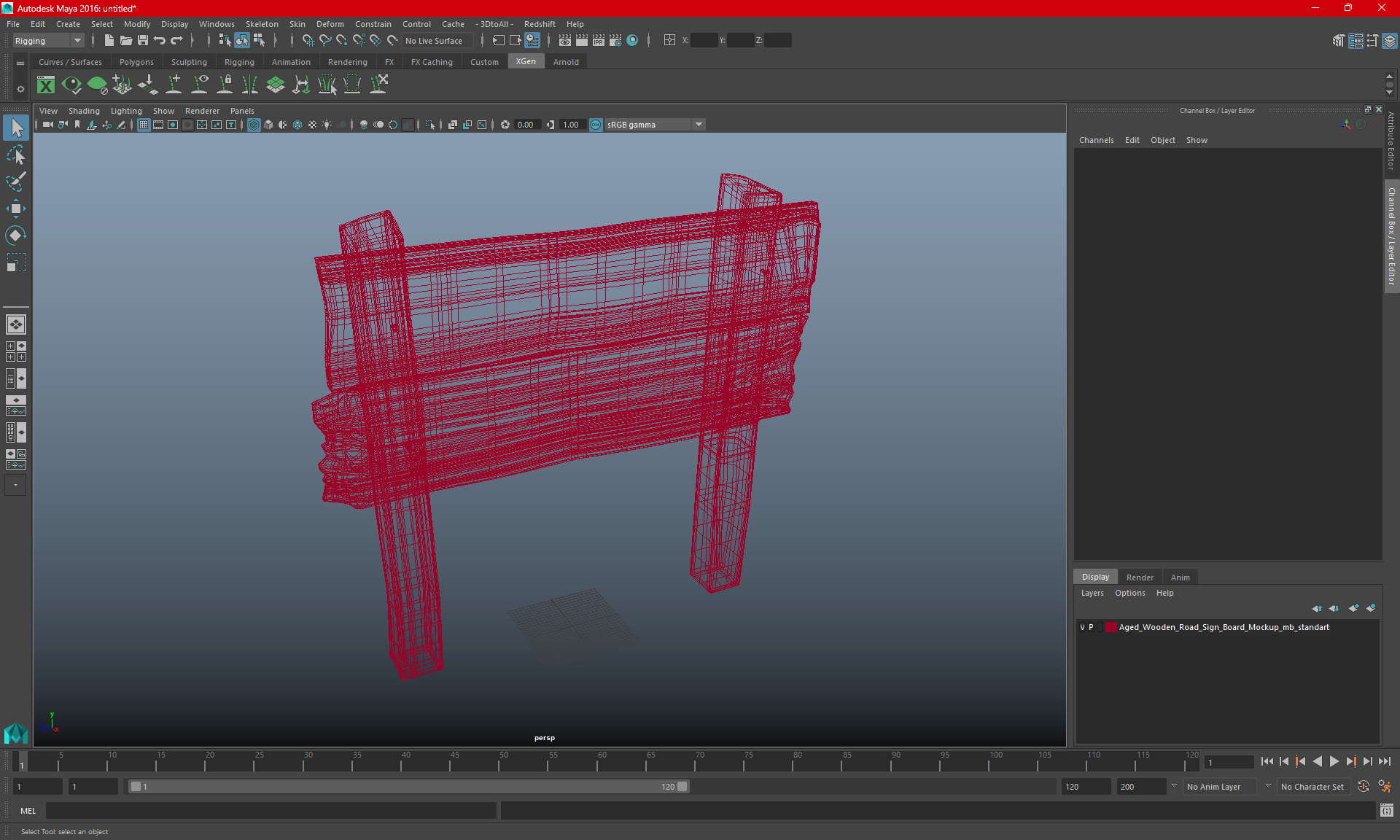
Task: Click the render current frame icon
Action: (581, 41)
